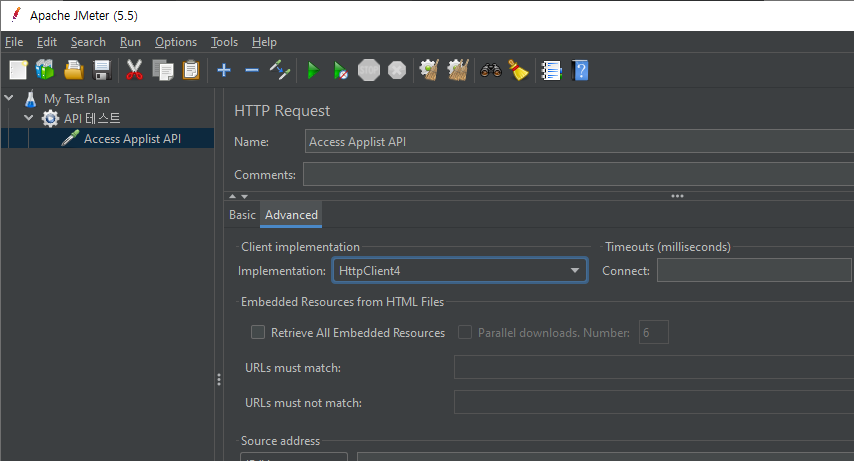Click the Thread Group gear icon
Viewport: 854px width, 461px height.
[x=50, y=118]
